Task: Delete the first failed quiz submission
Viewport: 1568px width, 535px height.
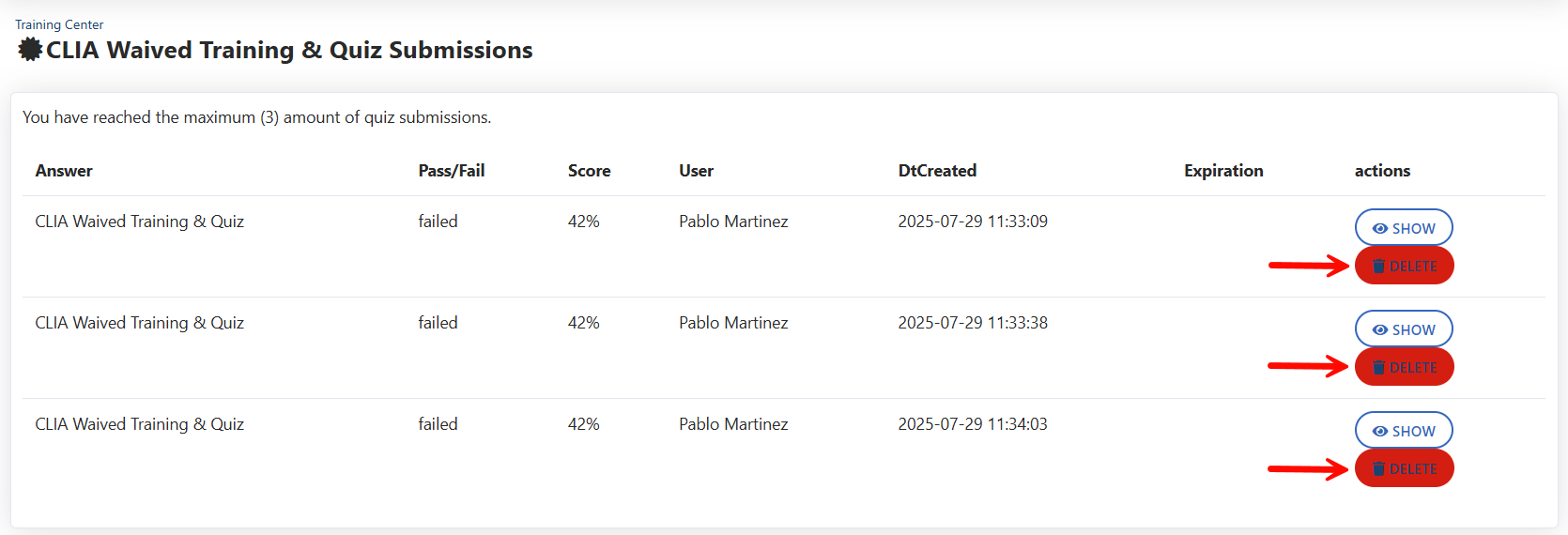Action: coord(1405,266)
